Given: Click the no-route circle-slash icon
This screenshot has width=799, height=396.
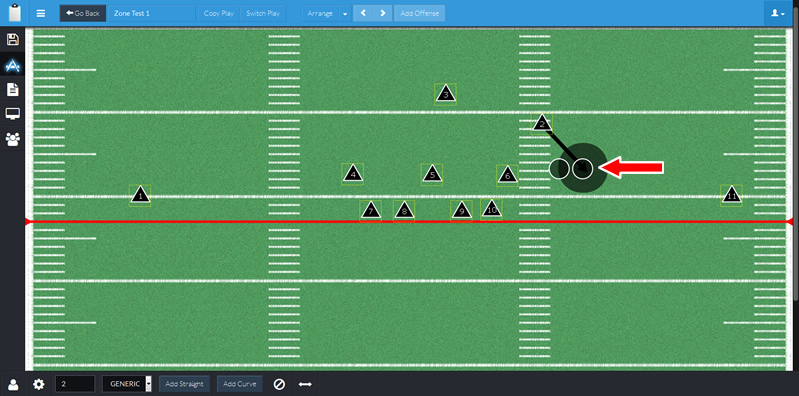Looking at the screenshot, I should point(279,384).
